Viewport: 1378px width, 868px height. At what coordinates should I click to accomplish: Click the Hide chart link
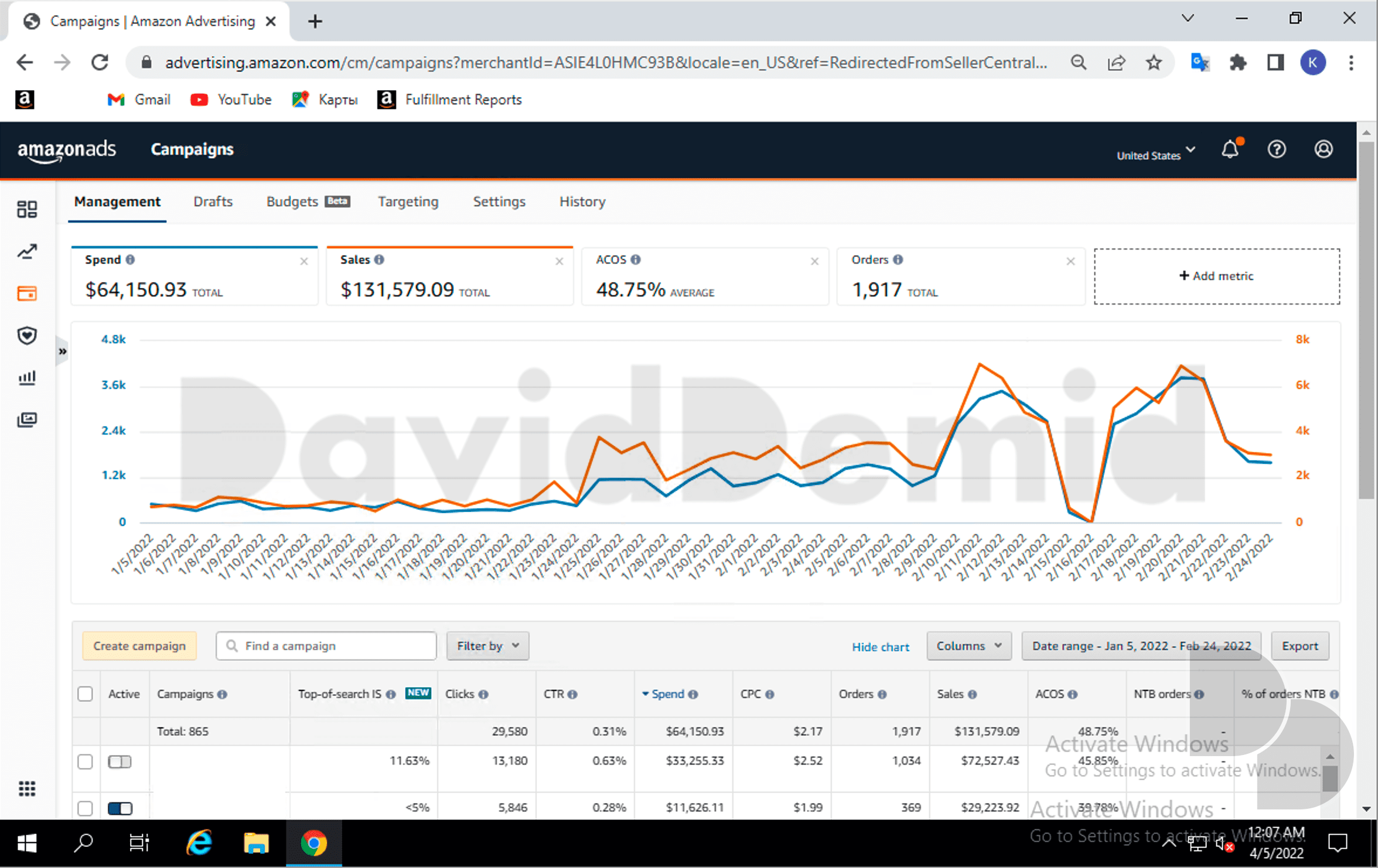[880, 647]
